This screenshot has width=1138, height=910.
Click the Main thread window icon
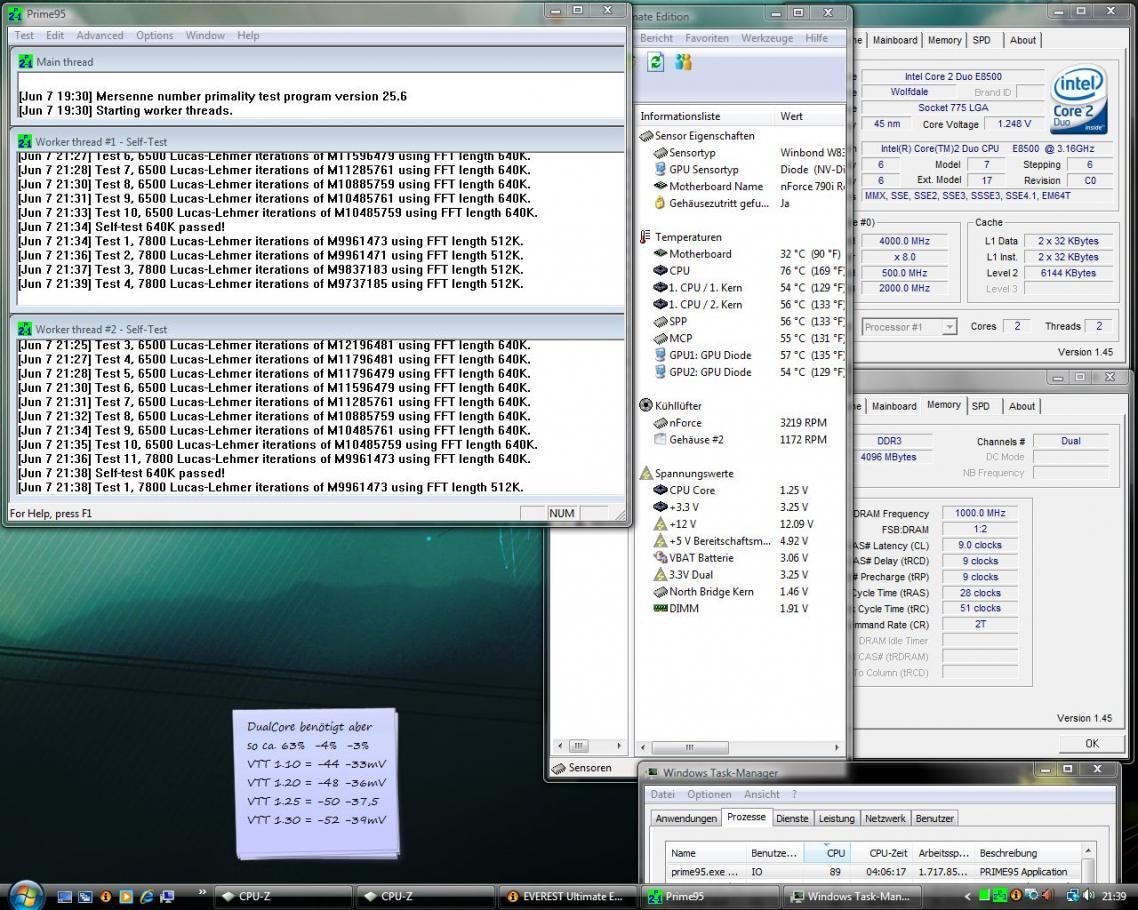(25, 62)
